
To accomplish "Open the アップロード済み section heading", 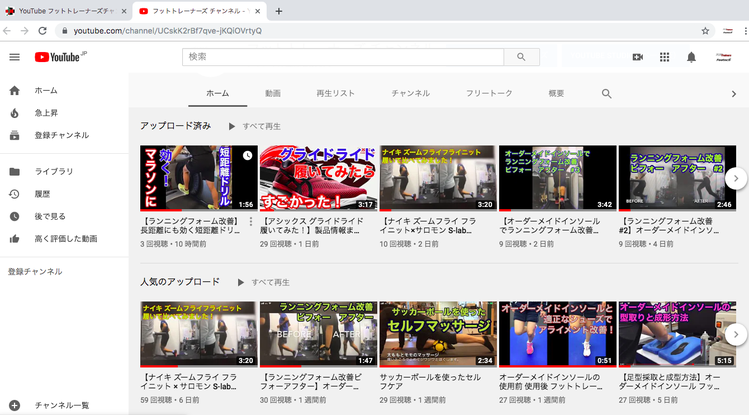I will click(x=175, y=126).
